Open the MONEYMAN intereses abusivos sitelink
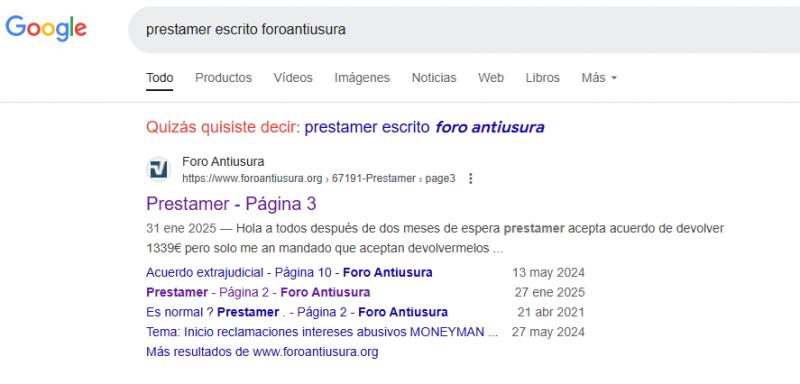The height and width of the screenshot is (384, 800). pyautogui.click(x=321, y=332)
